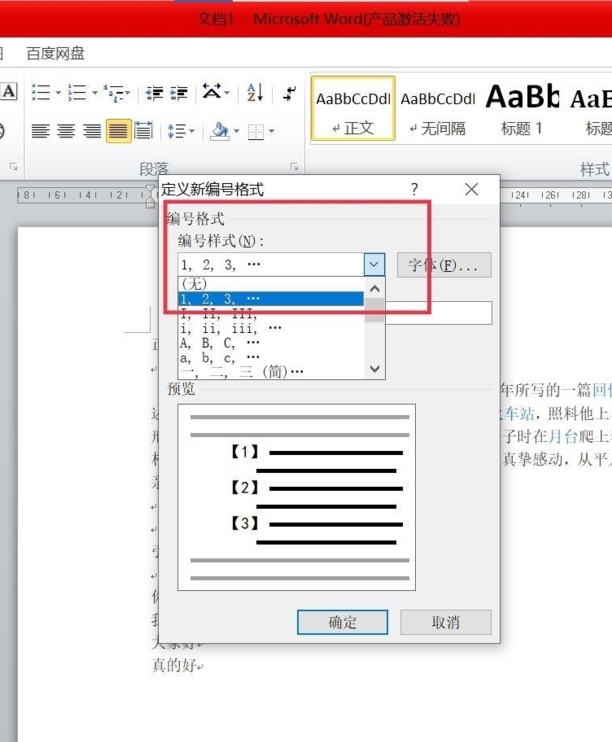Click the multilevel list icon
The image size is (612, 742).
114,93
